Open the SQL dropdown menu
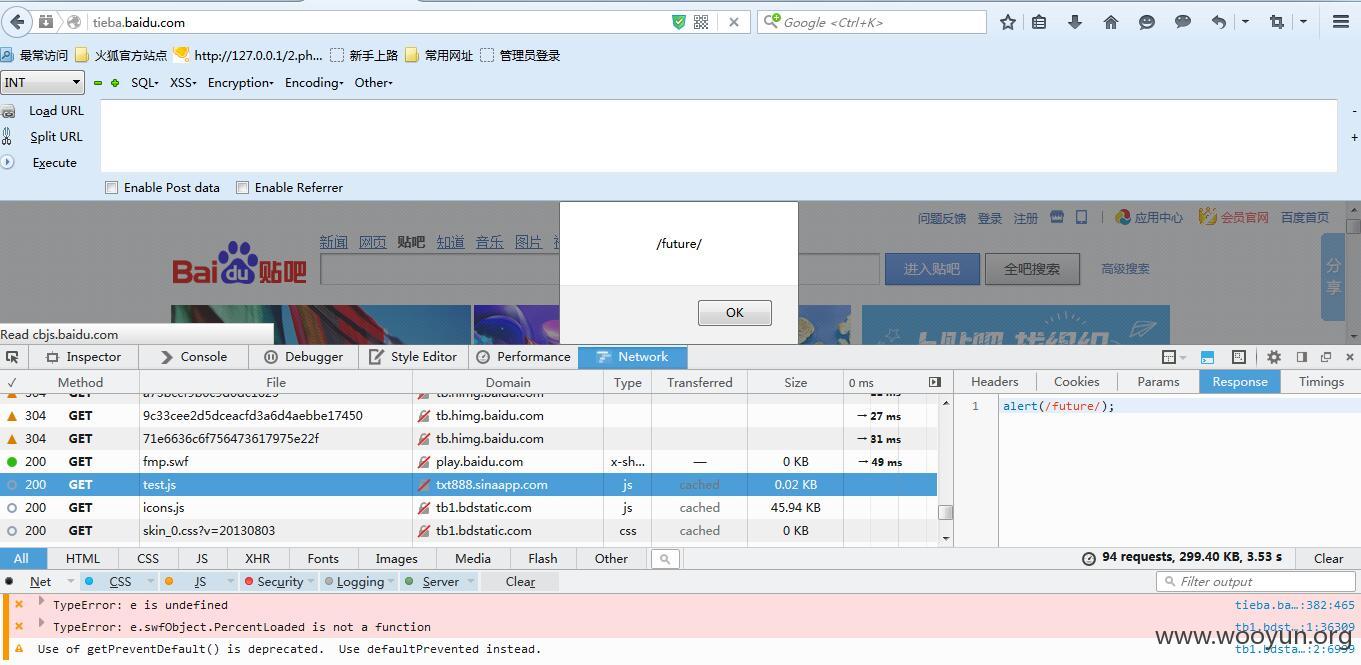 click(145, 83)
